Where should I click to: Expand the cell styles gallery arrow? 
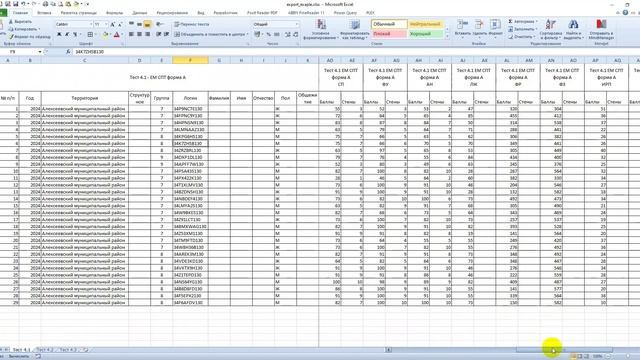447,37
